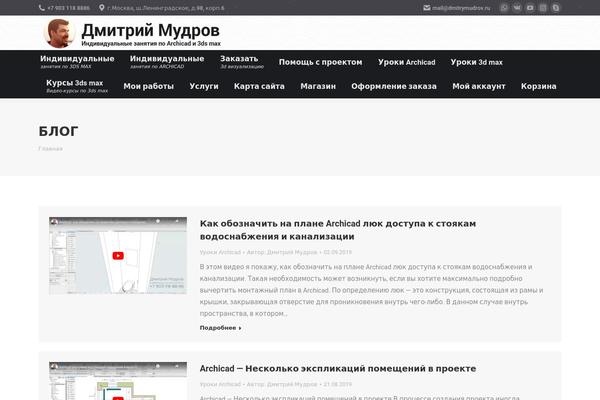Click the email address in top bar
Viewport: 600px width, 400px height.
point(461,8)
